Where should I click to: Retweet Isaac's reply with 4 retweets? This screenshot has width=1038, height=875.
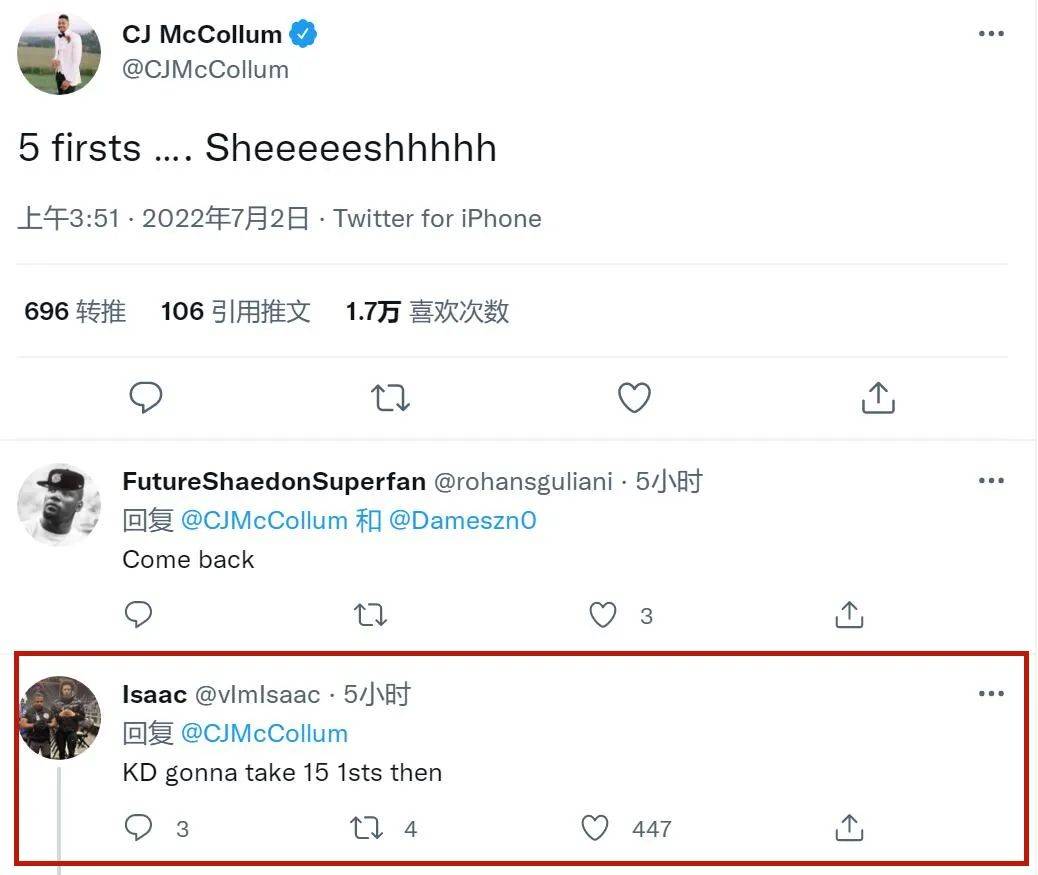pyautogui.click(x=366, y=828)
